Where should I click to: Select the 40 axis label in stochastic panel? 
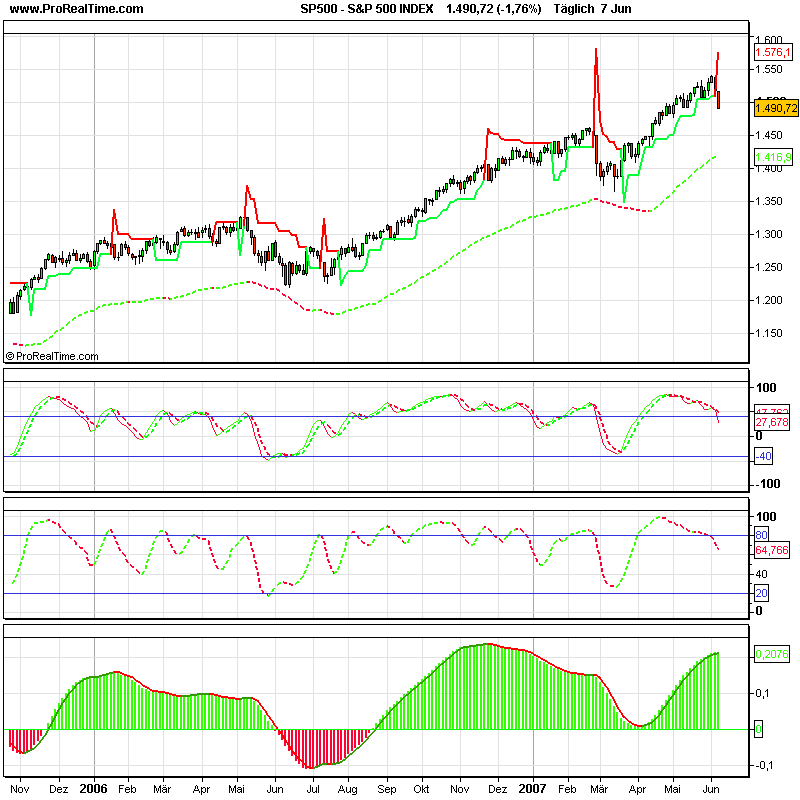(x=761, y=574)
